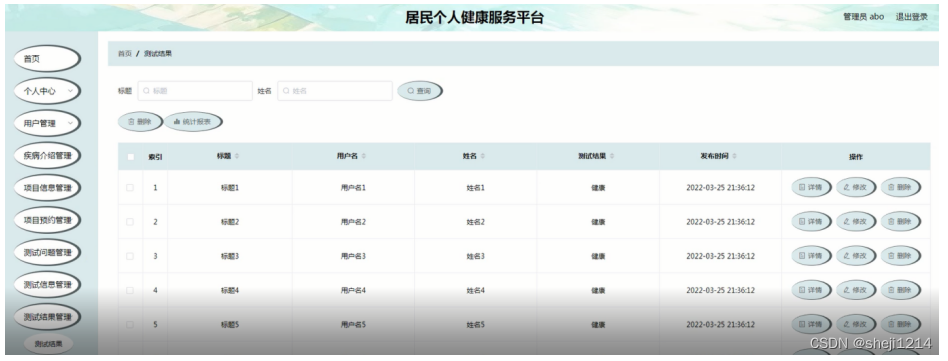Viewport: 948px width, 361px height.
Task: Open 详情 for row 4
Action: (x=811, y=290)
